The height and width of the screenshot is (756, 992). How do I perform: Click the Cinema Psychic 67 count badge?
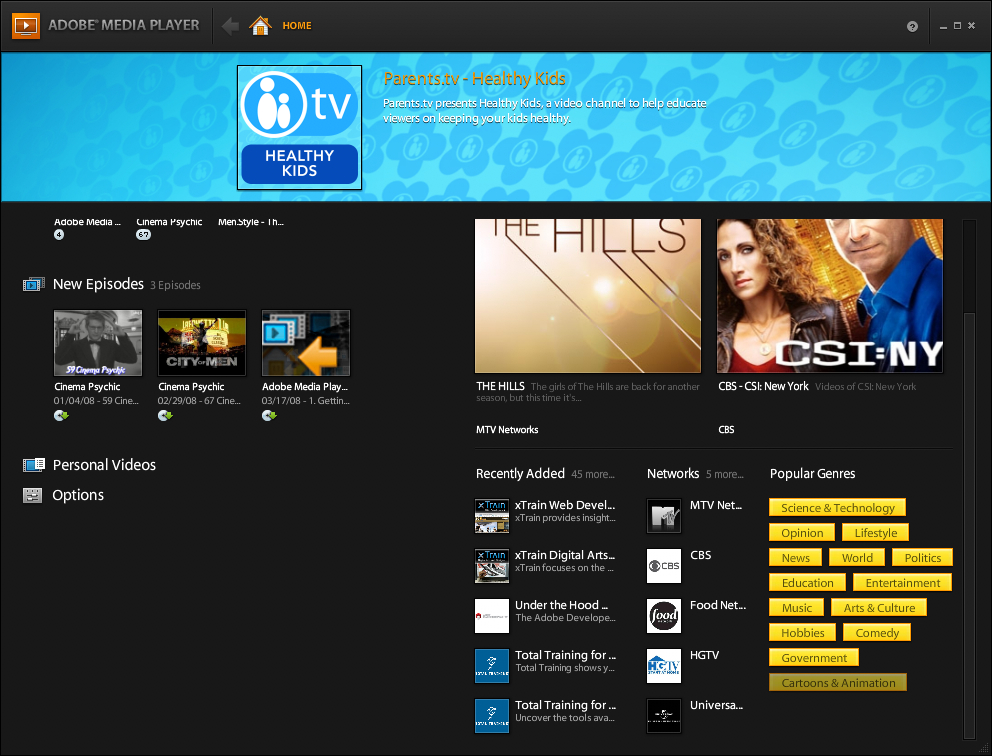(144, 235)
